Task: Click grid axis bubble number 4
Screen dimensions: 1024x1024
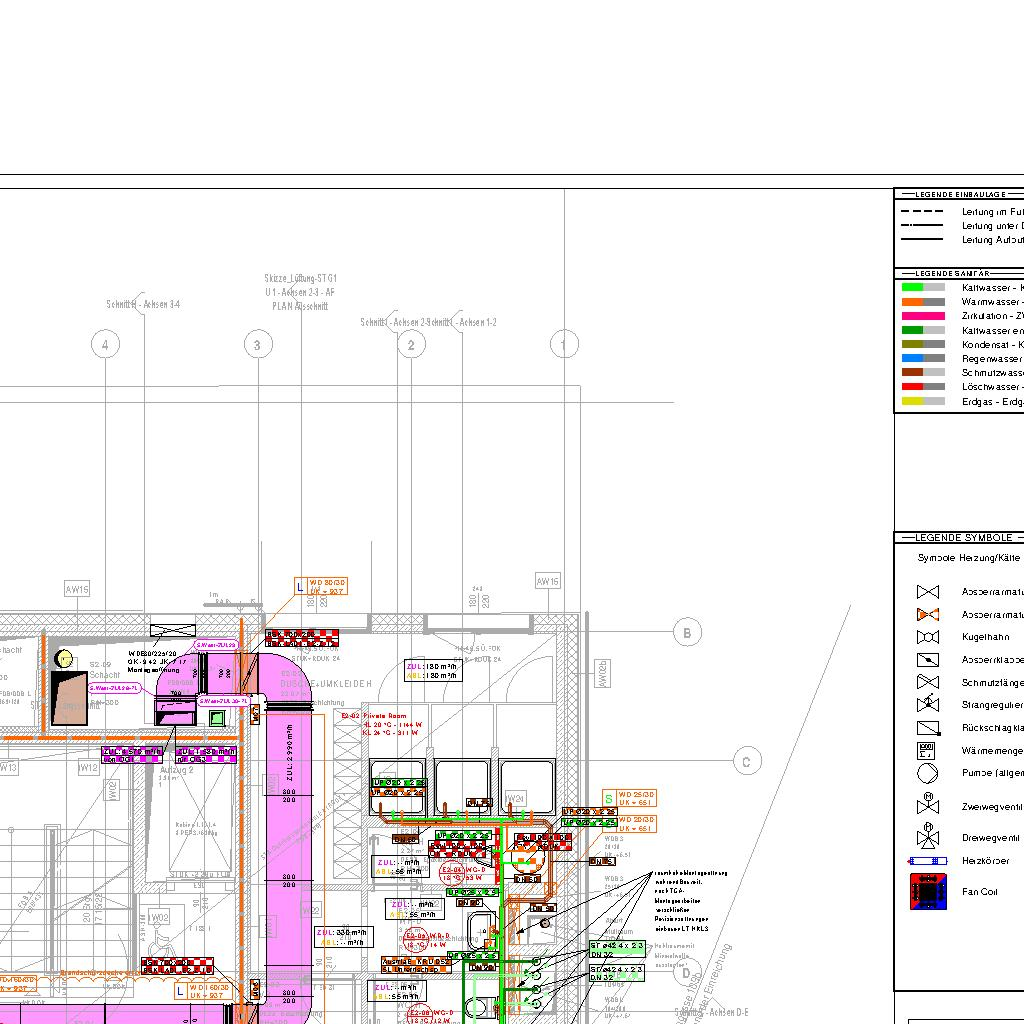Action: tap(105, 345)
